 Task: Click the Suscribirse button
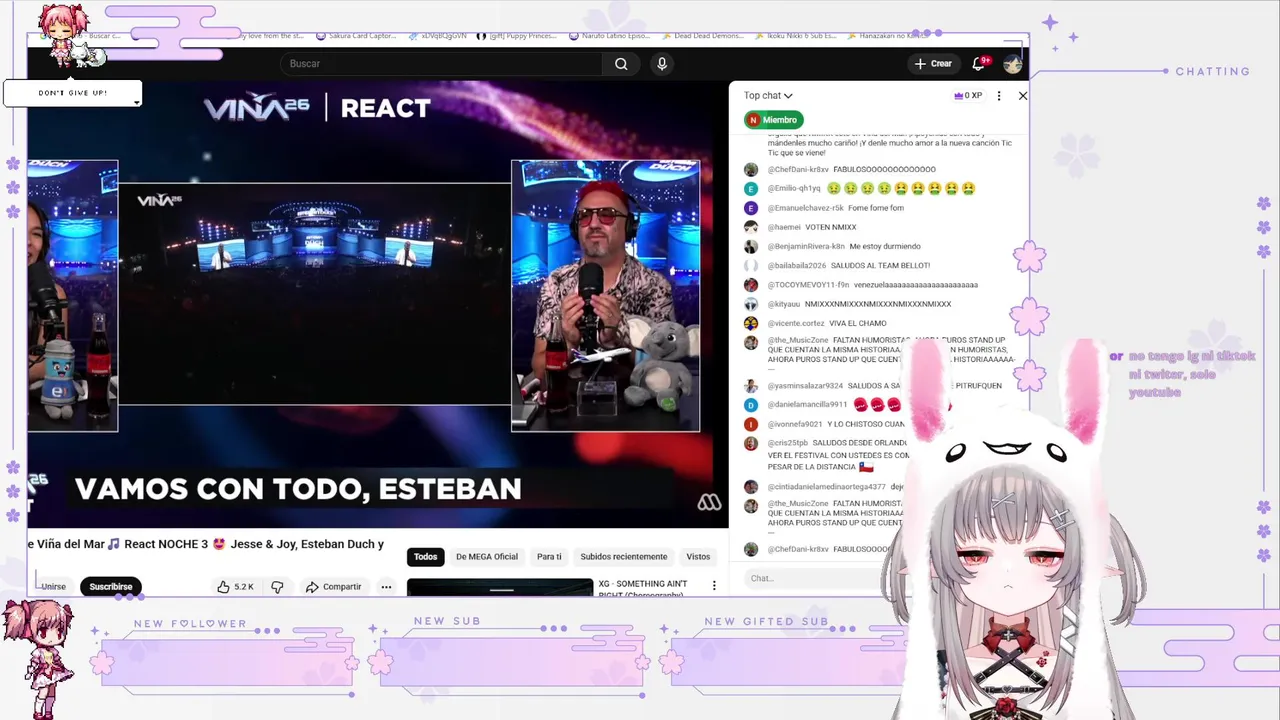(111, 587)
